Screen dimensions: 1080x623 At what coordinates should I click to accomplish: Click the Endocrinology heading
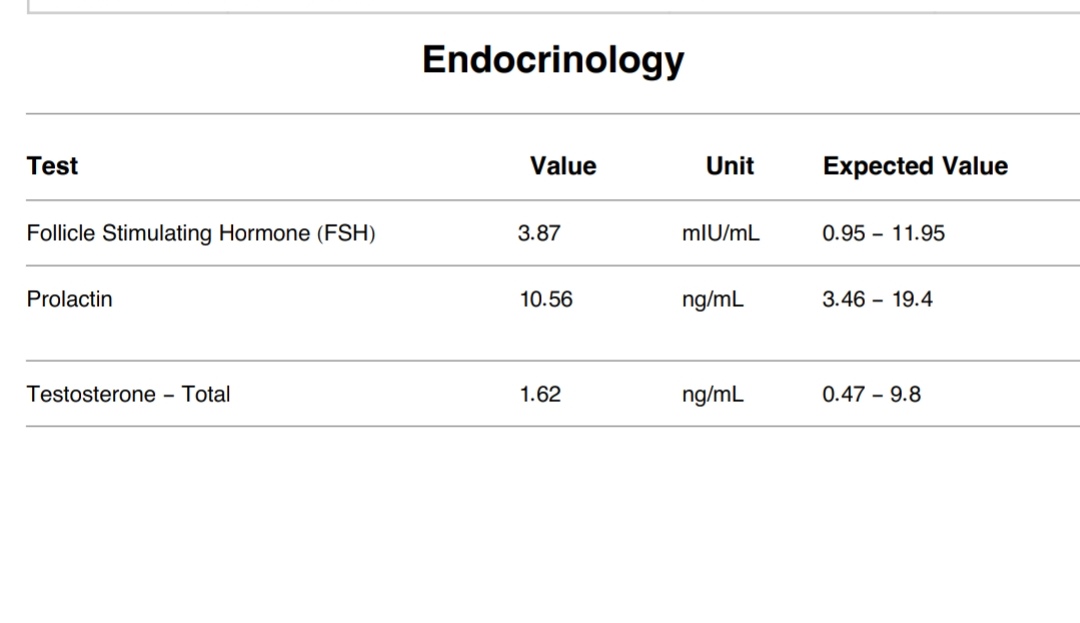pos(553,61)
